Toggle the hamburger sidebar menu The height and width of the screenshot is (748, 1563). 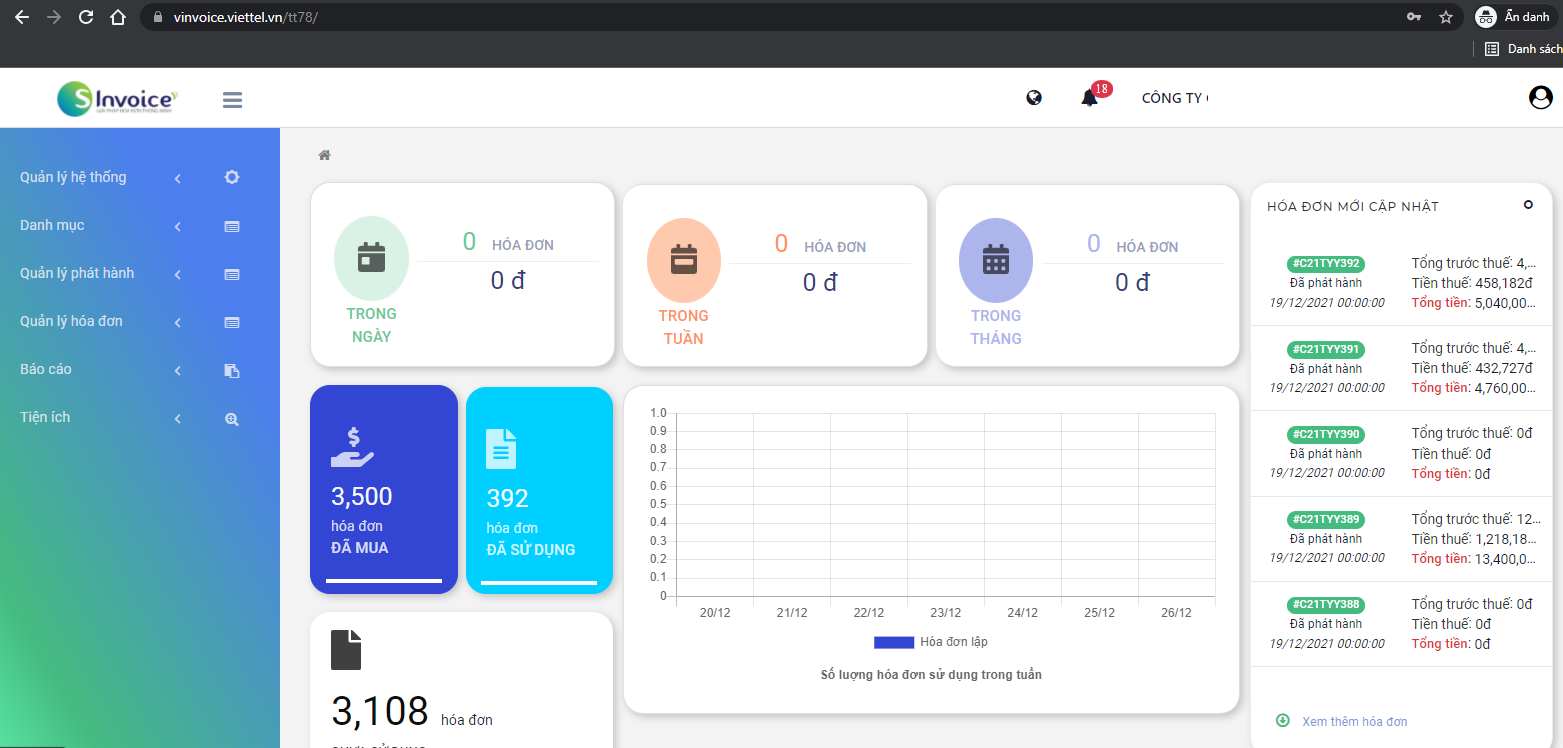pyautogui.click(x=233, y=100)
